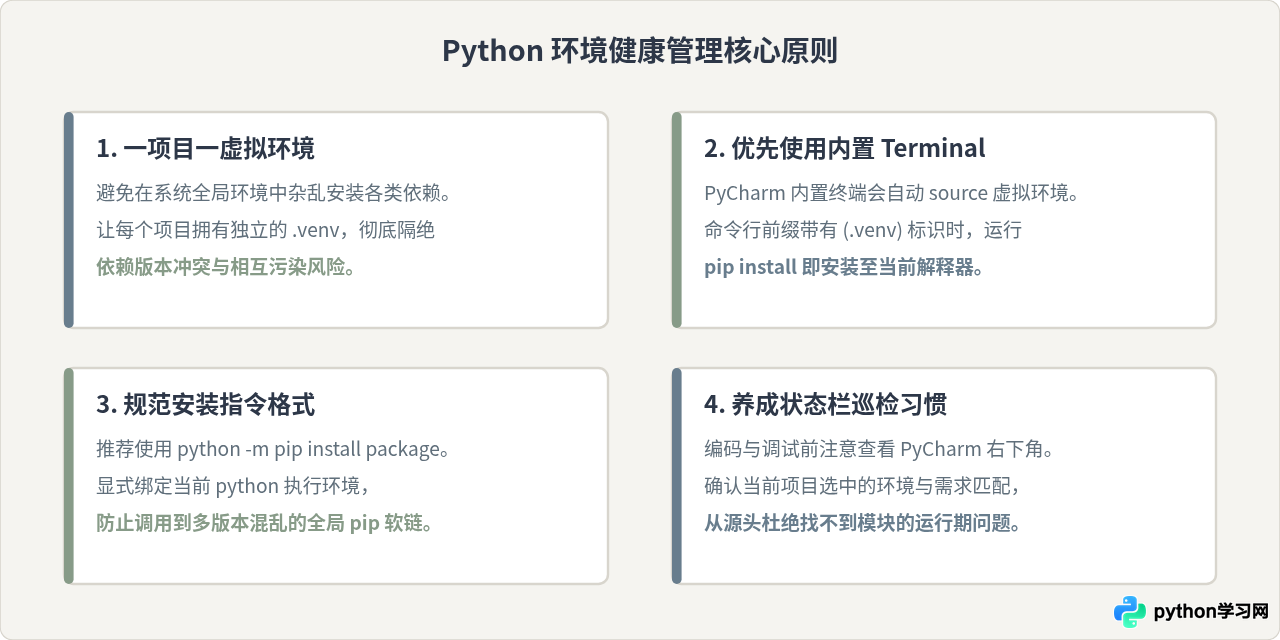Click the line '让每个项目拥有独立的 .venv，彻底隔绝'
Screen dimensions: 1280x640
click(x=266, y=230)
